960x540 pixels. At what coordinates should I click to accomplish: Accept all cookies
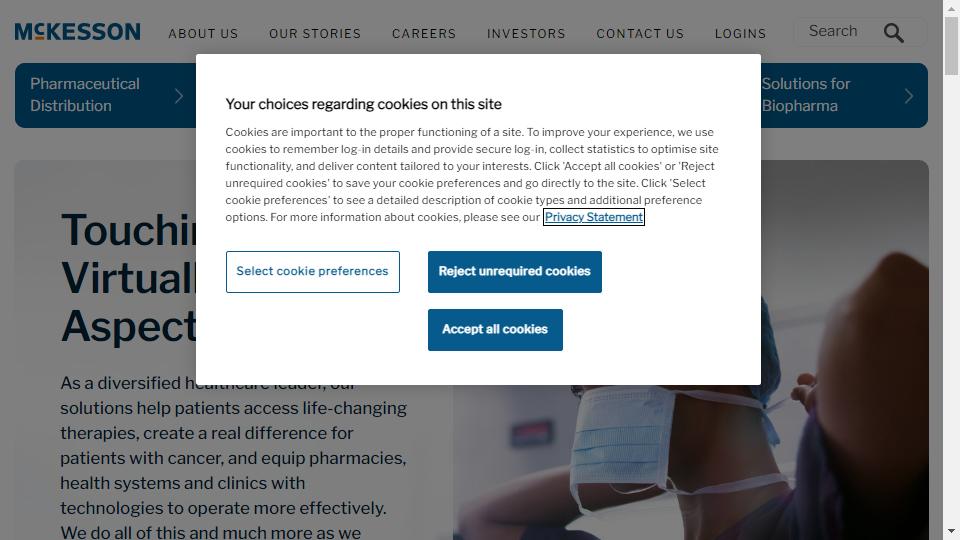point(495,330)
